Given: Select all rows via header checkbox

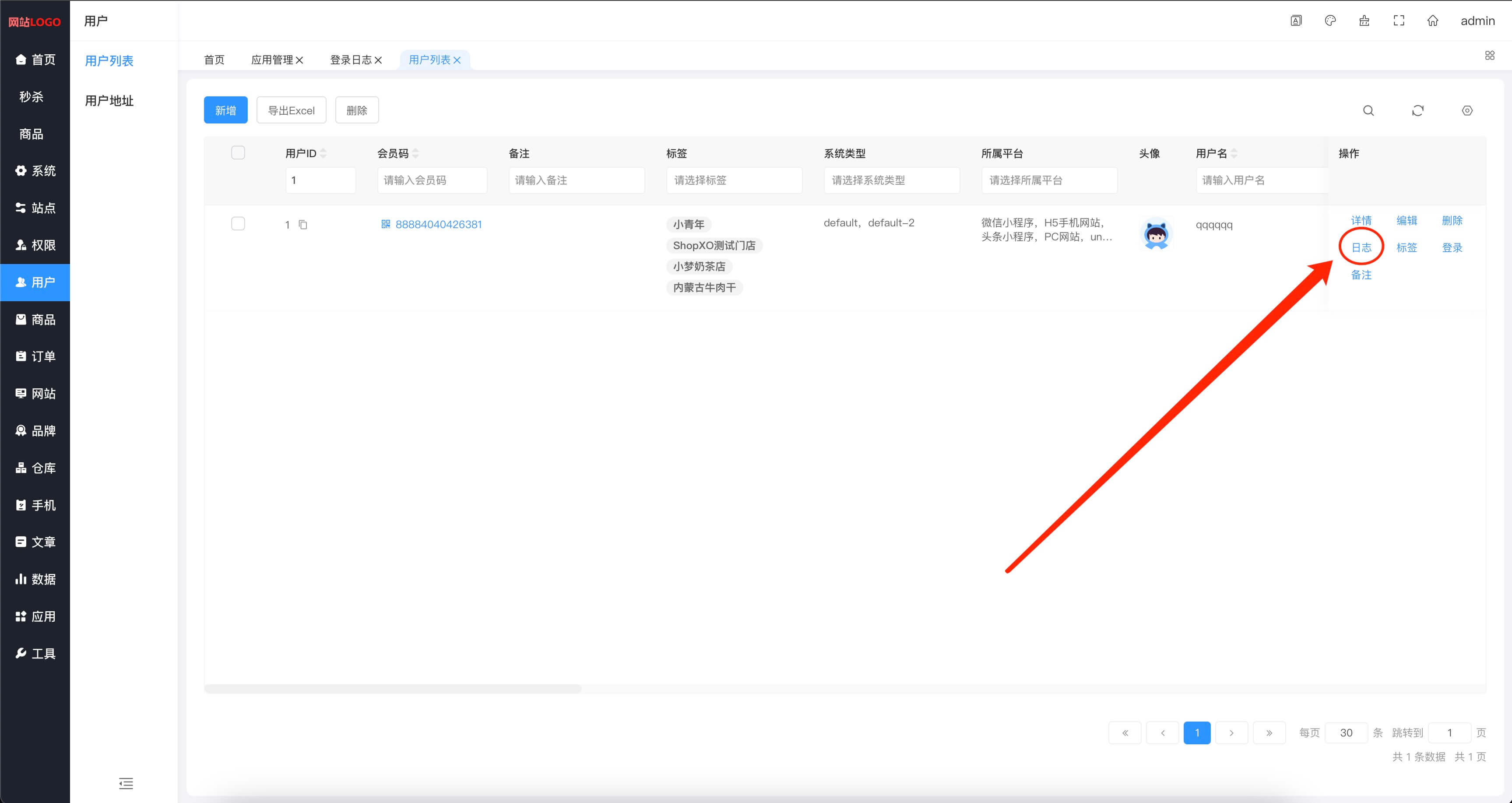Looking at the screenshot, I should click(x=238, y=153).
